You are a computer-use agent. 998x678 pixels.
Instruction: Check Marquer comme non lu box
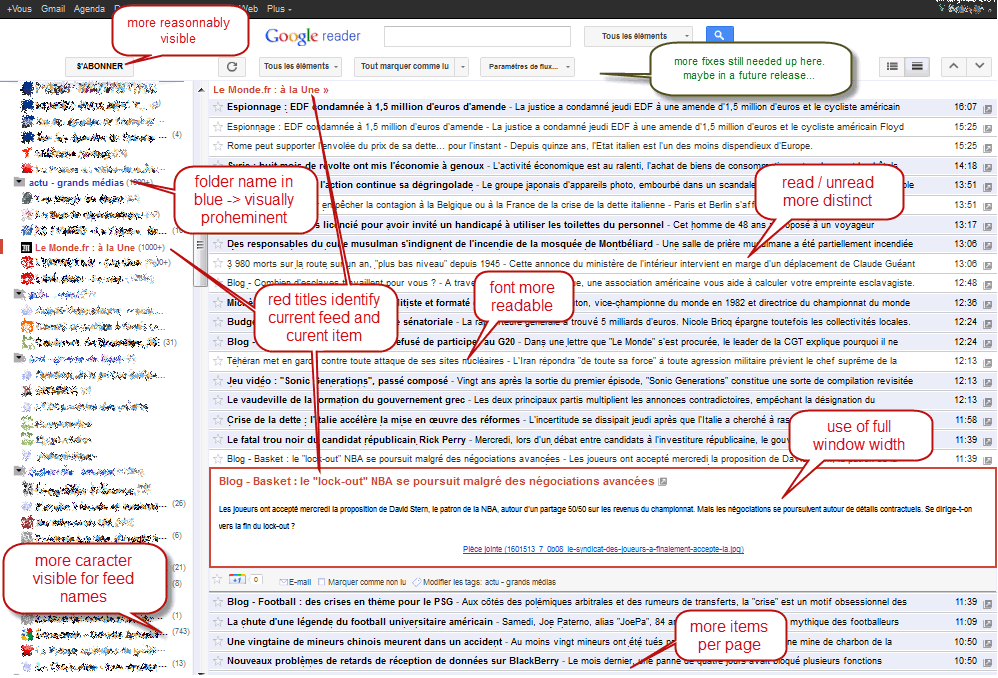pos(321,582)
